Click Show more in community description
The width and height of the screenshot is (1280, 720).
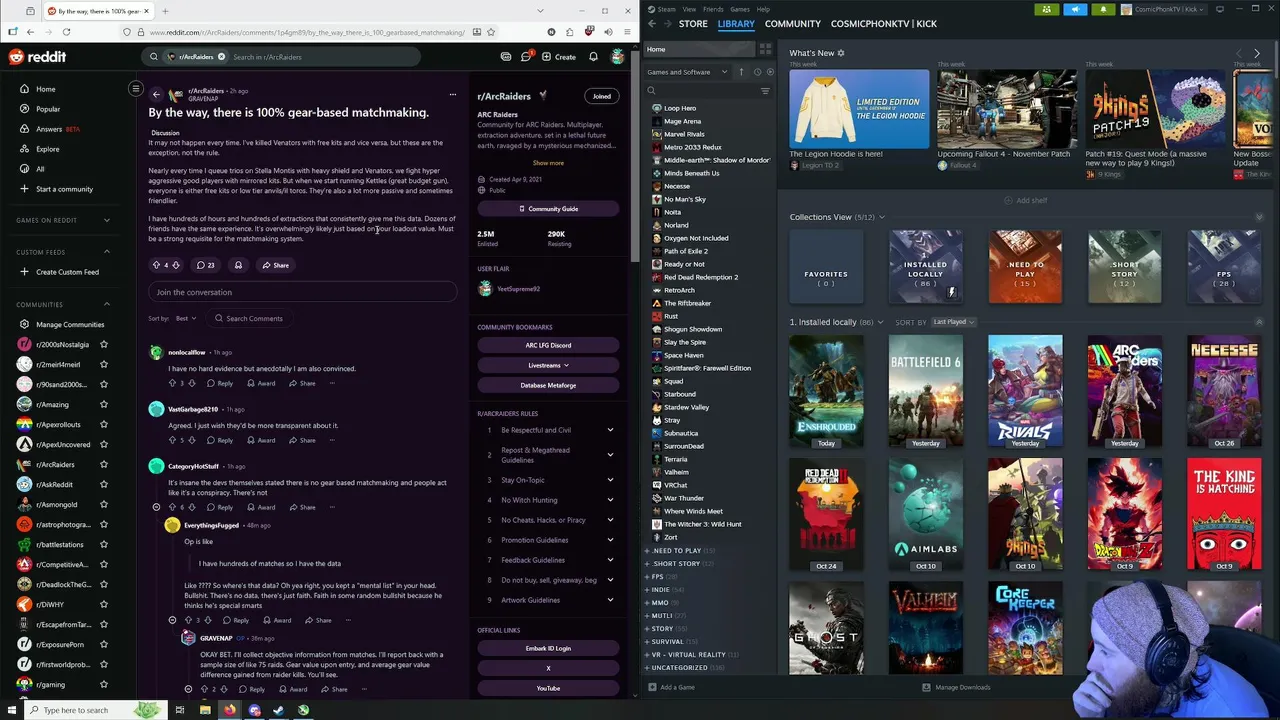click(548, 163)
